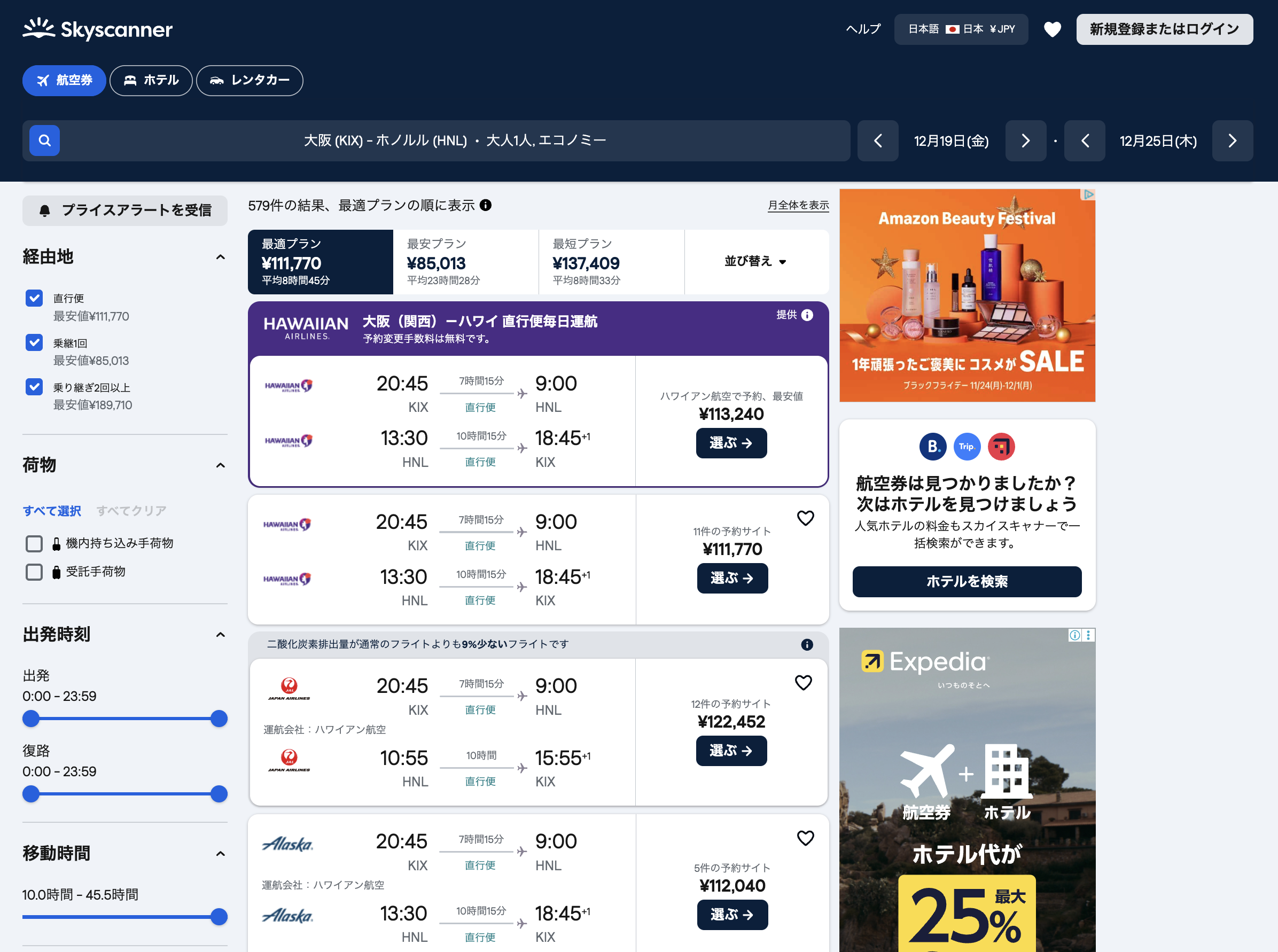Click the ホテルを検索 hotel search button
Screen dimensions: 1278x952
(x=967, y=581)
